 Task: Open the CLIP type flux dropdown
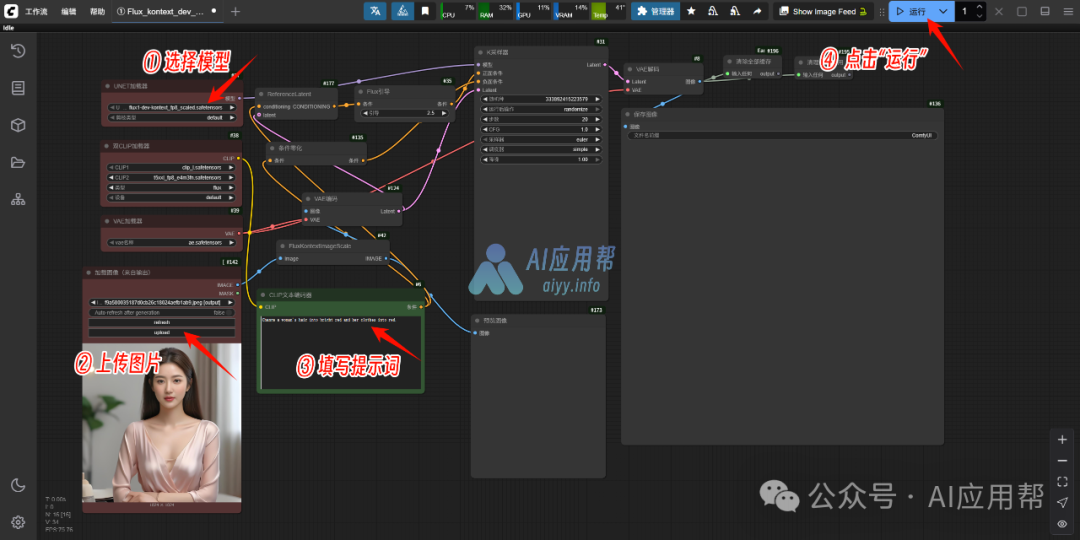pyautogui.click(x=172, y=187)
